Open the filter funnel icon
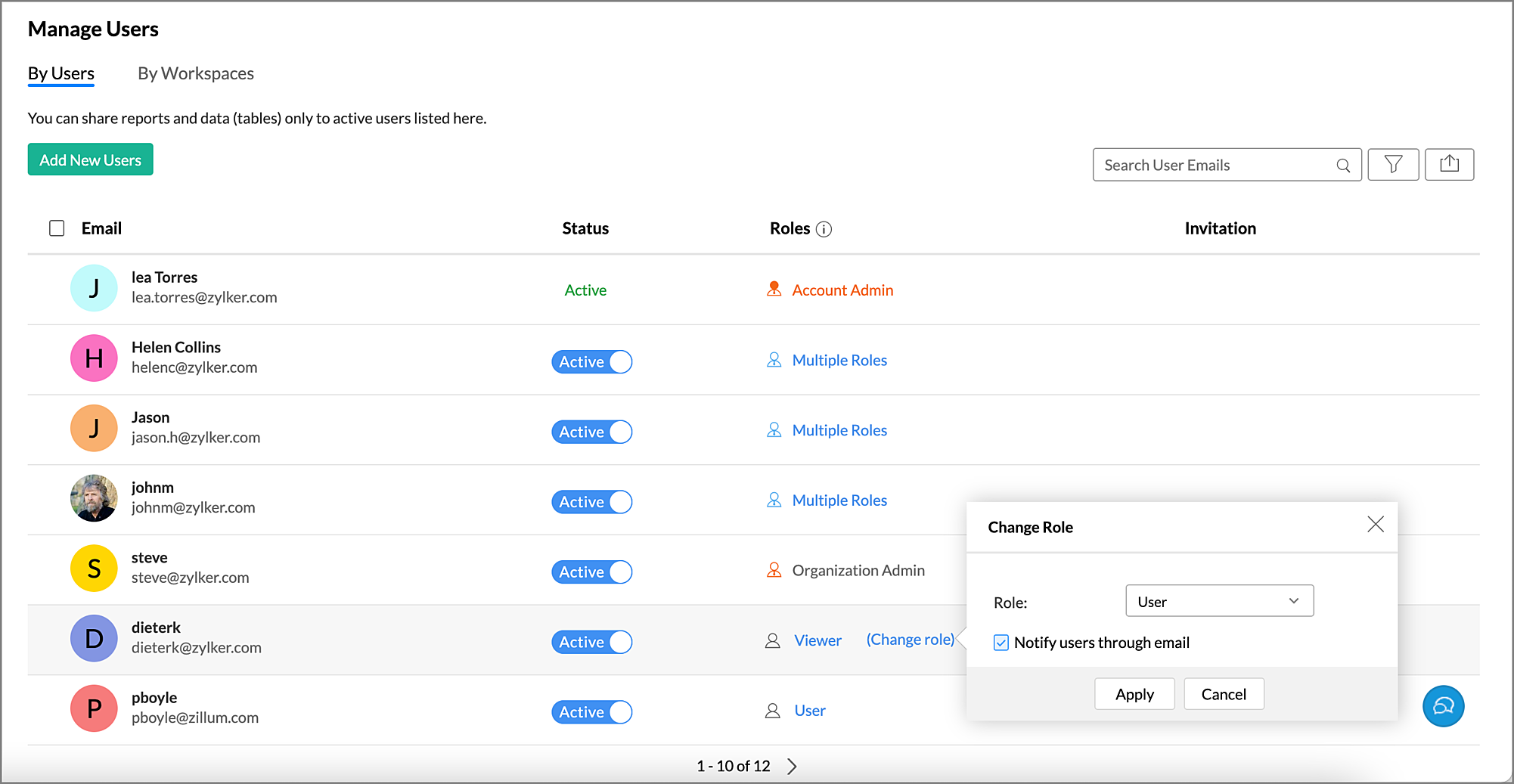The height and width of the screenshot is (784, 1514). [1393, 164]
